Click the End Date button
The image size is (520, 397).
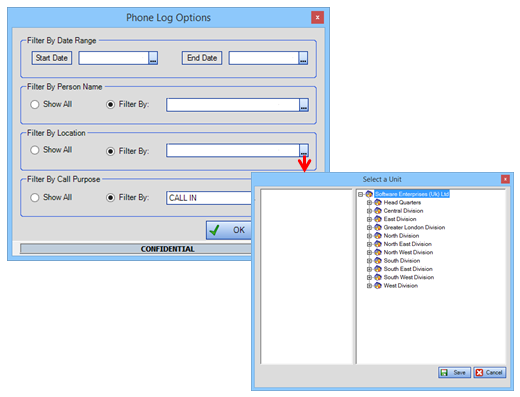tap(202, 58)
